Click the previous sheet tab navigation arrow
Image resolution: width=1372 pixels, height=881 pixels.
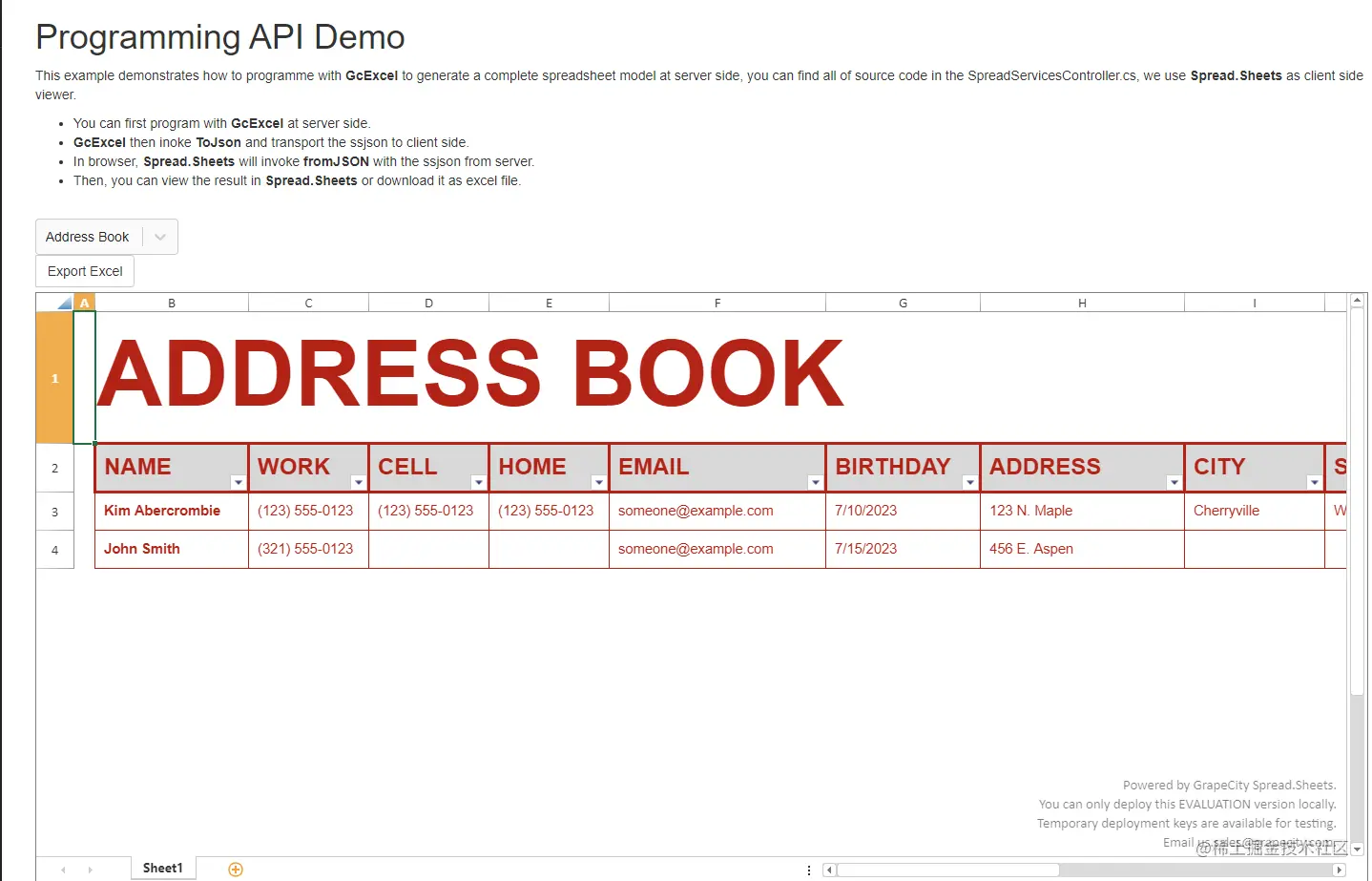click(63, 870)
